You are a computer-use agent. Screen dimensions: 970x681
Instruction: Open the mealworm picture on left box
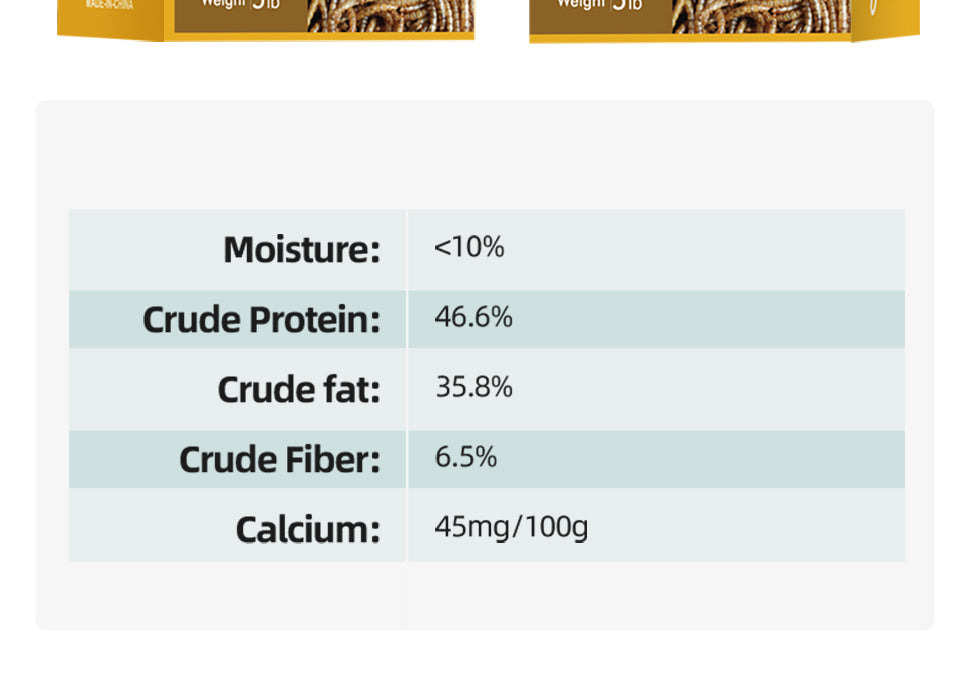pyautogui.click(x=390, y=14)
